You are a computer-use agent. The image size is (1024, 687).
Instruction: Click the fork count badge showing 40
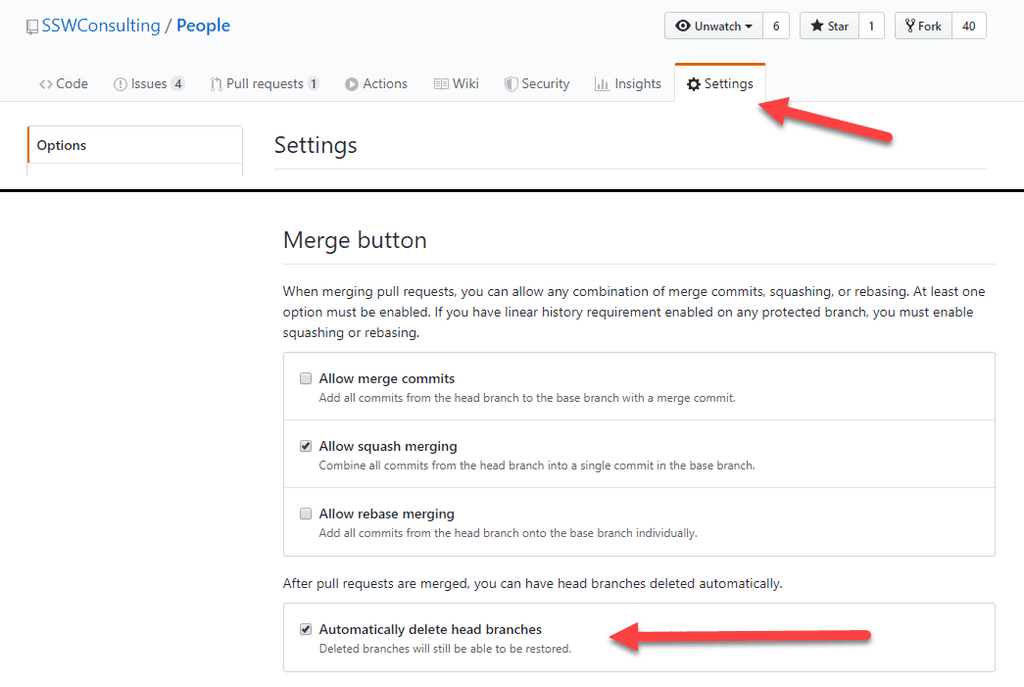point(968,26)
